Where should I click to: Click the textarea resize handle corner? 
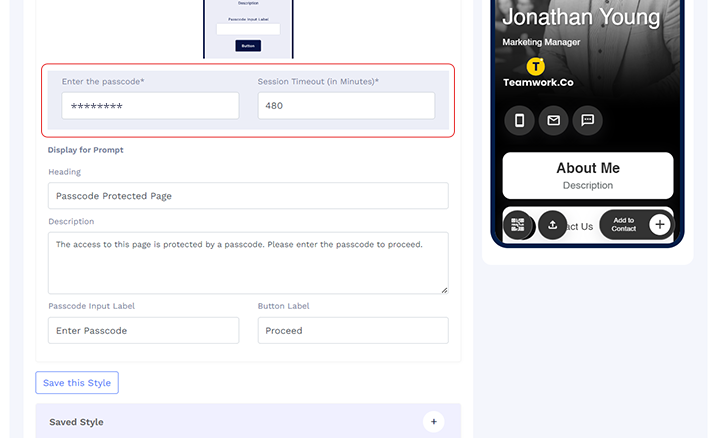(444, 290)
